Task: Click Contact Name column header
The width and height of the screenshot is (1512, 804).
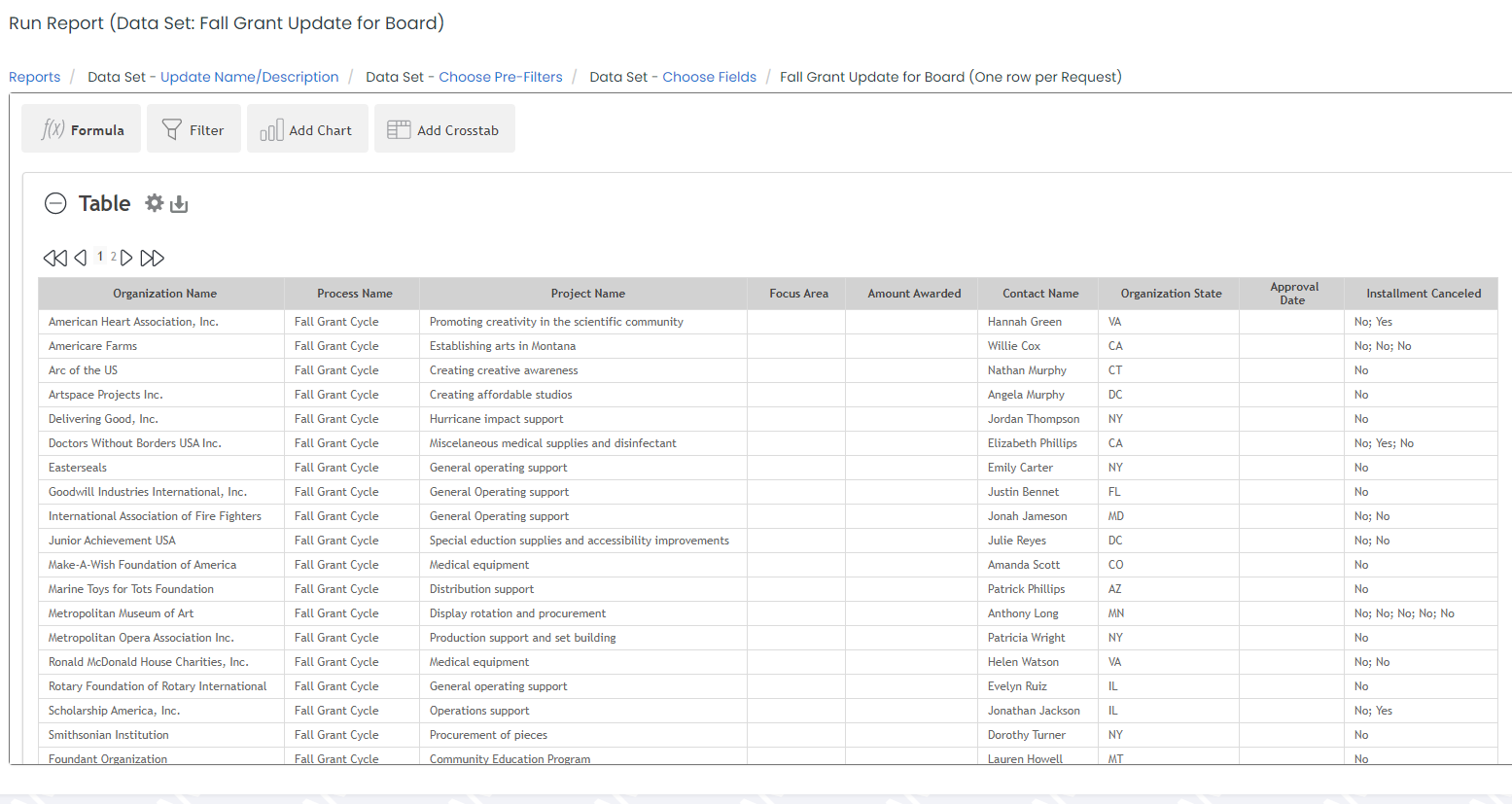Action: coord(1040,294)
